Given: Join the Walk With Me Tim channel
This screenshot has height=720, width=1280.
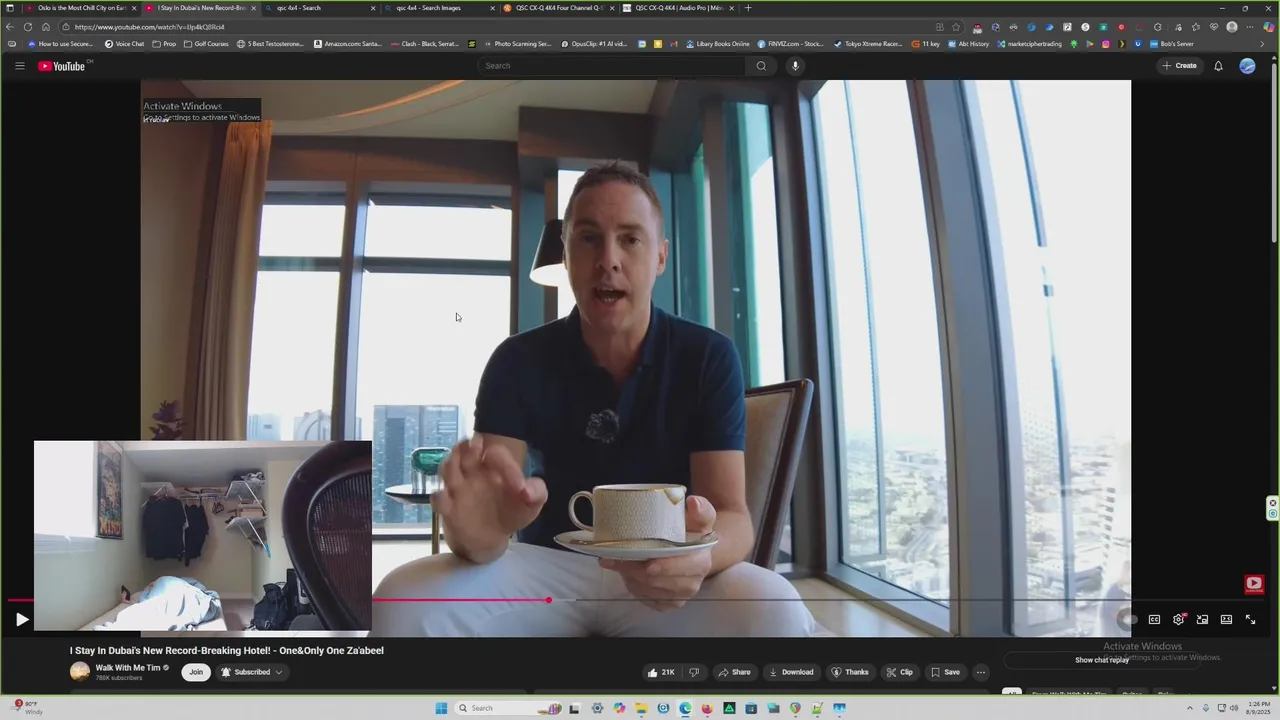Looking at the screenshot, I should (196, 672).
